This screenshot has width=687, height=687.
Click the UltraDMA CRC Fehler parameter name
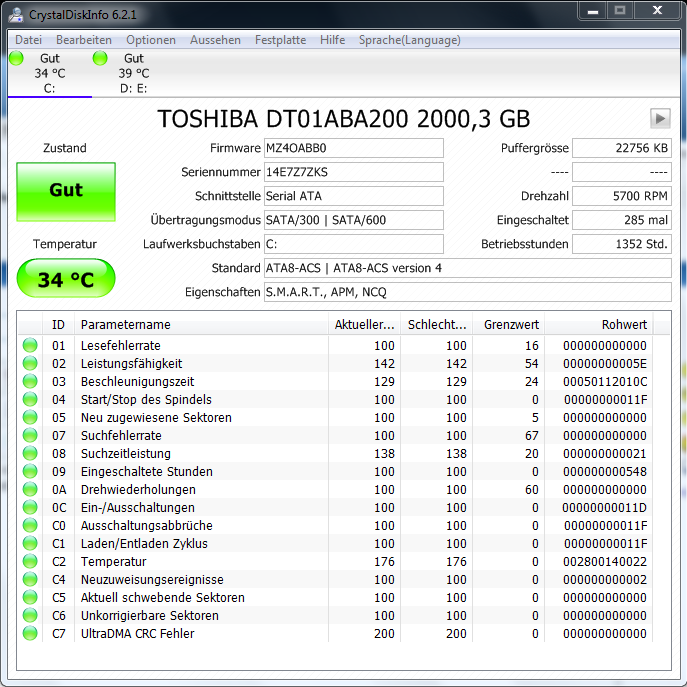[138, 634]
